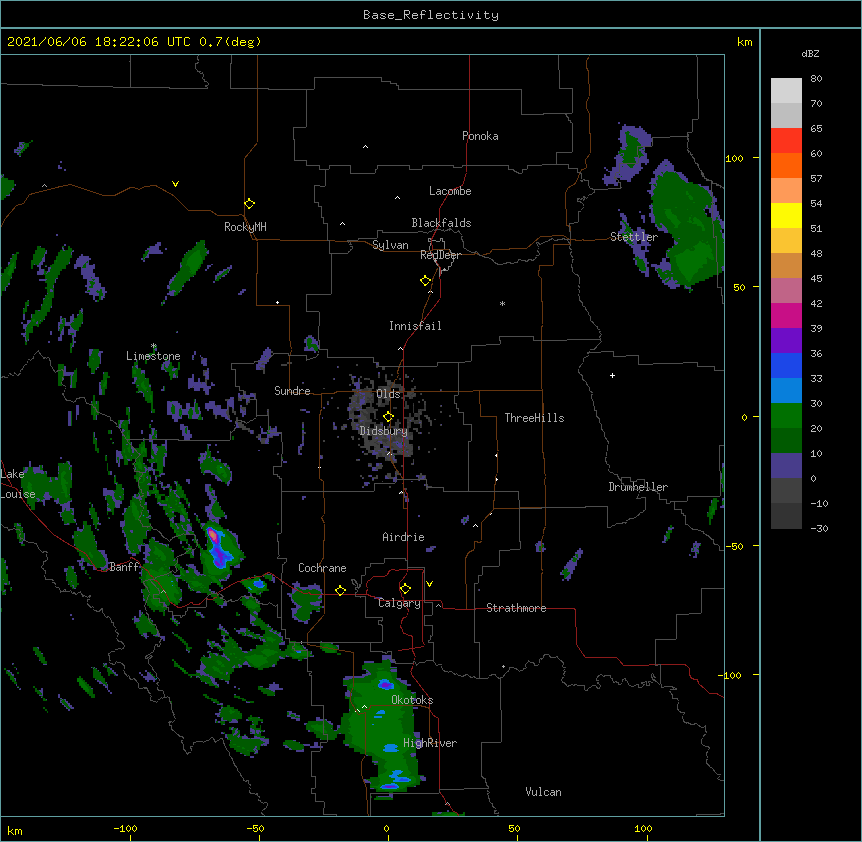Click the Stettler label
Screen dimensions: 862x842
633,237
